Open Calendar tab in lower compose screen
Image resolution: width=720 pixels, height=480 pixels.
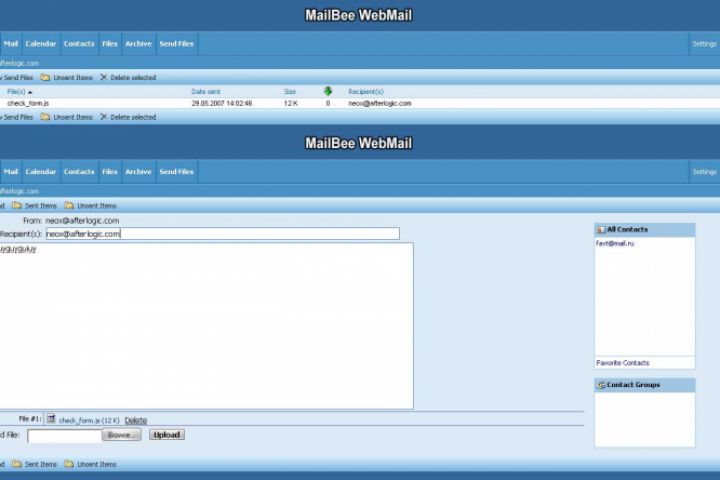tap(41, 171)
